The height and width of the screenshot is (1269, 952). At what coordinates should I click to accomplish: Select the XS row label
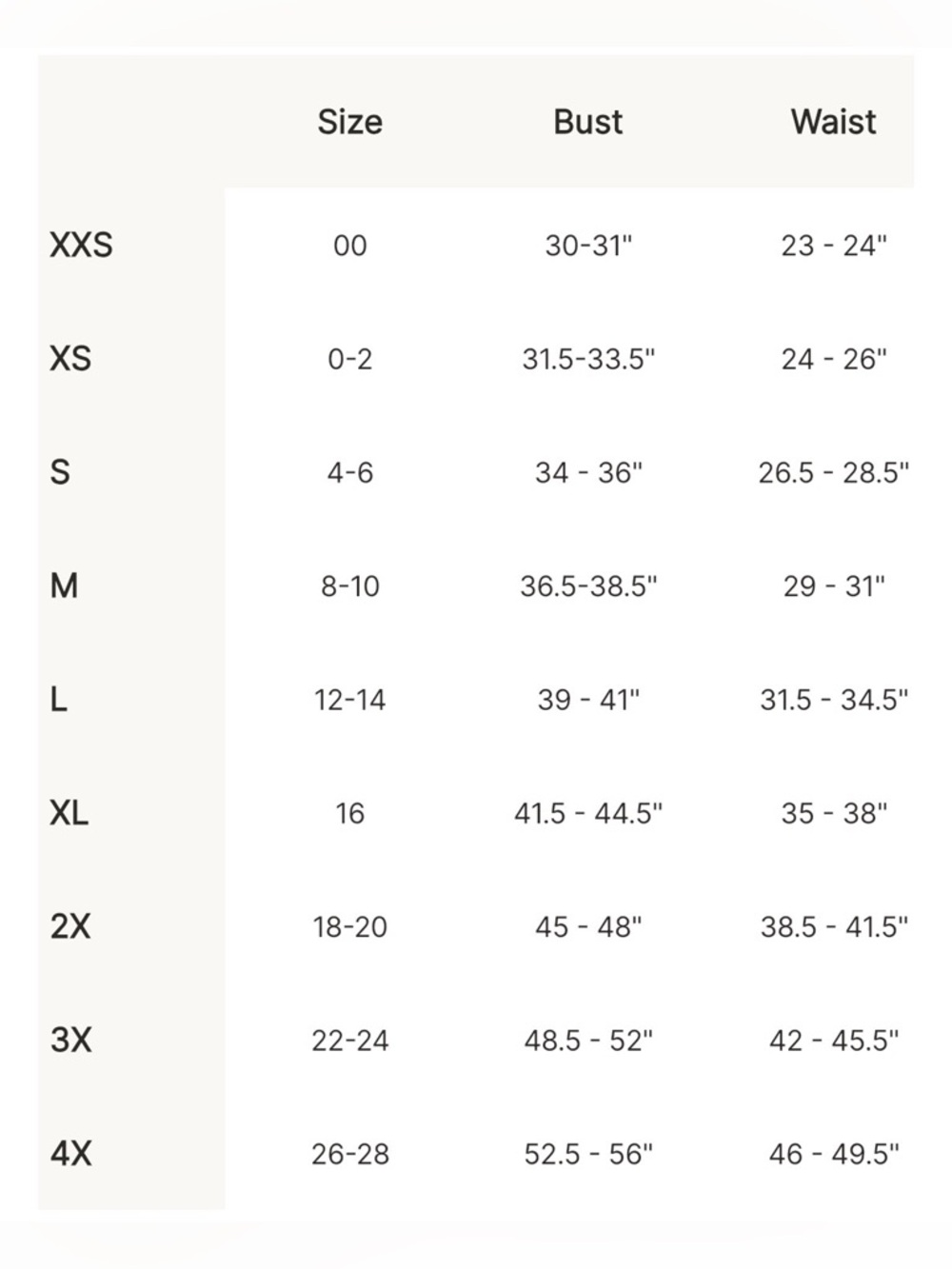tap(70, 359)
